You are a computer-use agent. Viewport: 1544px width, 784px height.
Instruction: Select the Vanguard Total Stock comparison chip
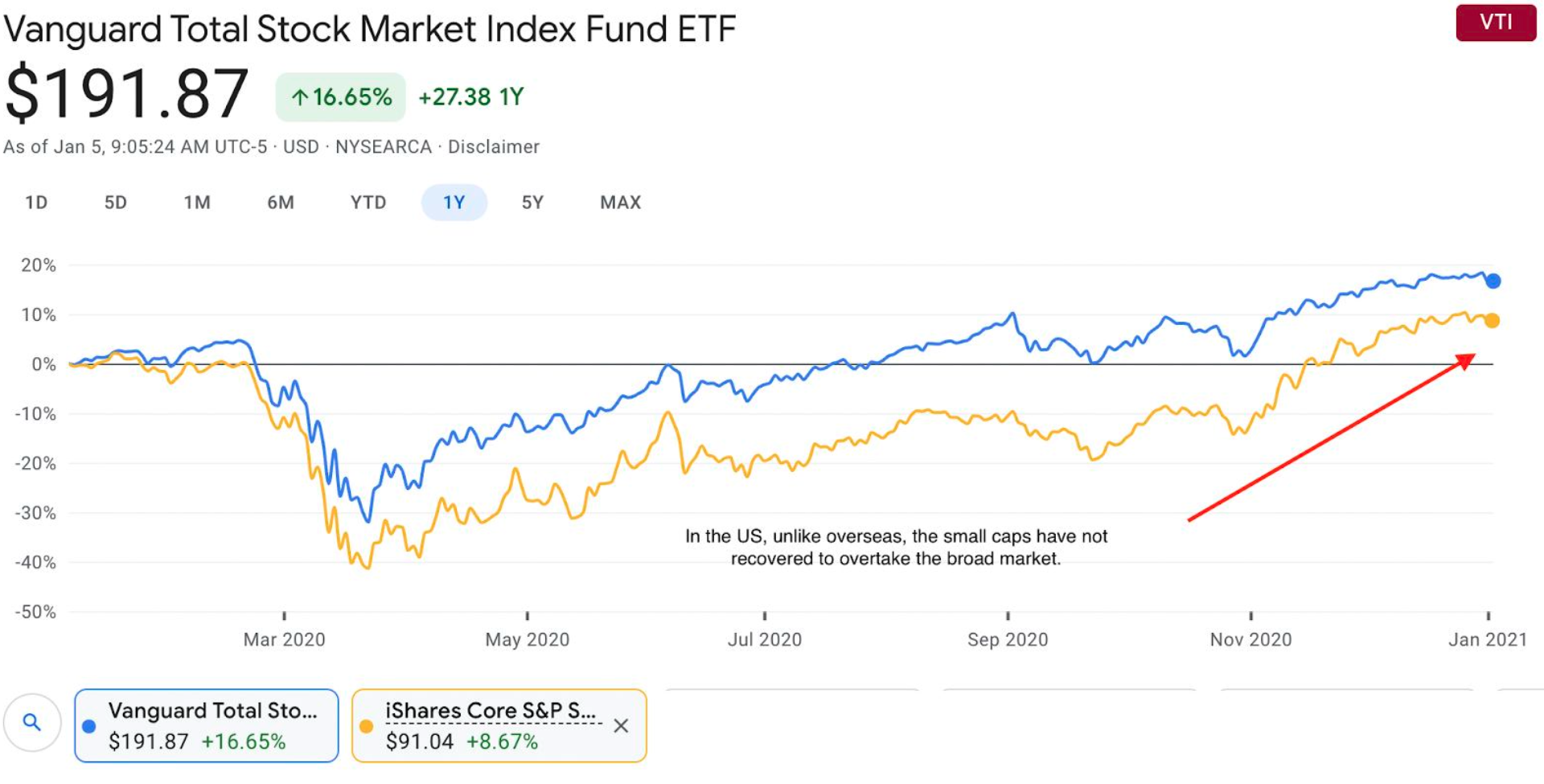click(207, 725)
